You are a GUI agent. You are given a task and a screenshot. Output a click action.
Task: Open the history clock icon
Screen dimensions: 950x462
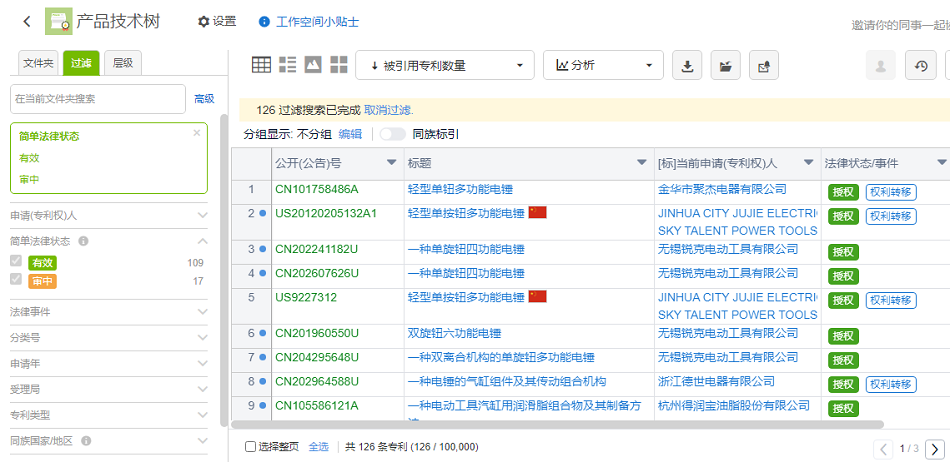(920, 66)
